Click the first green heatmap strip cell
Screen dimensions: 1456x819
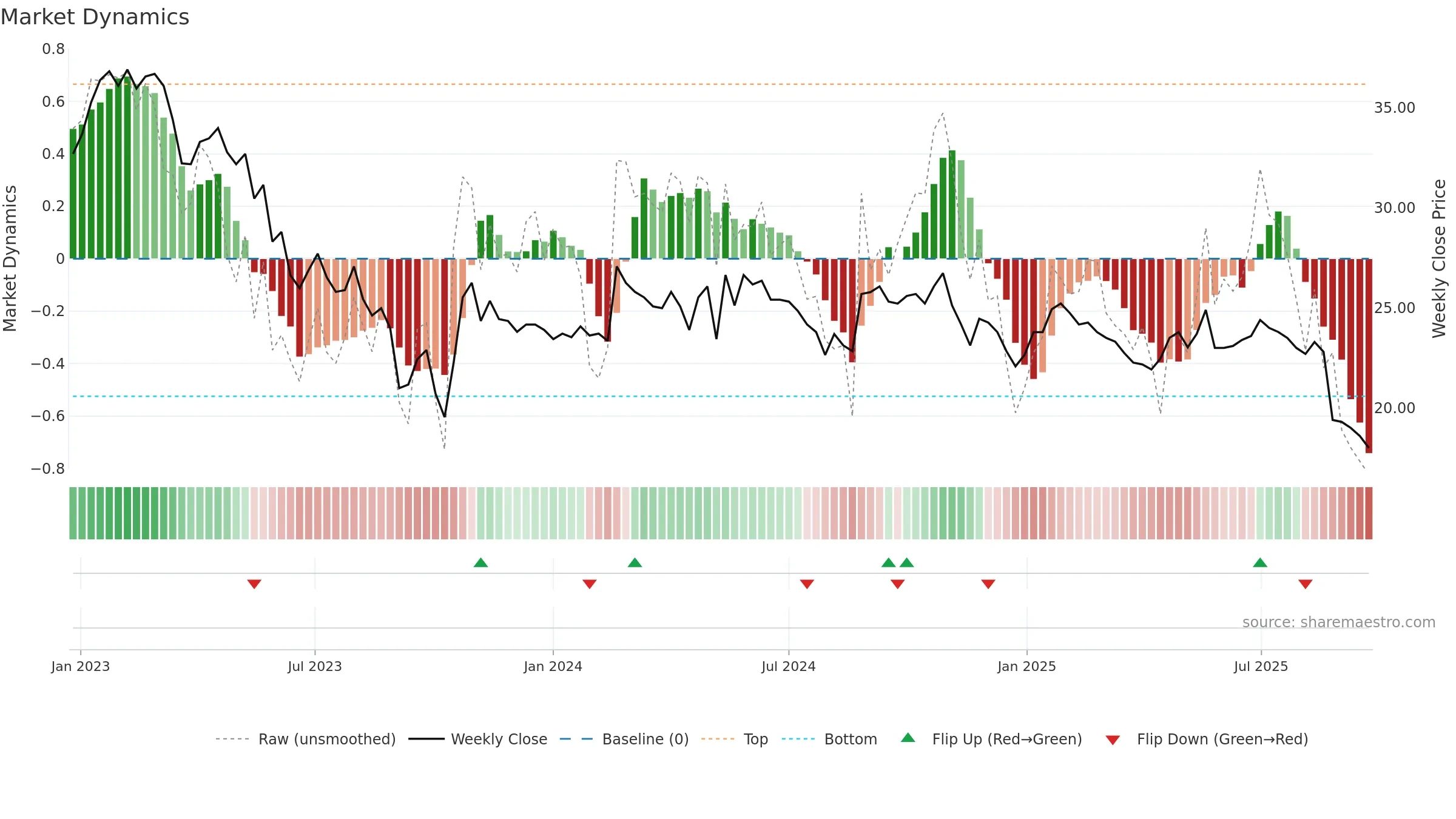(73, 513)
